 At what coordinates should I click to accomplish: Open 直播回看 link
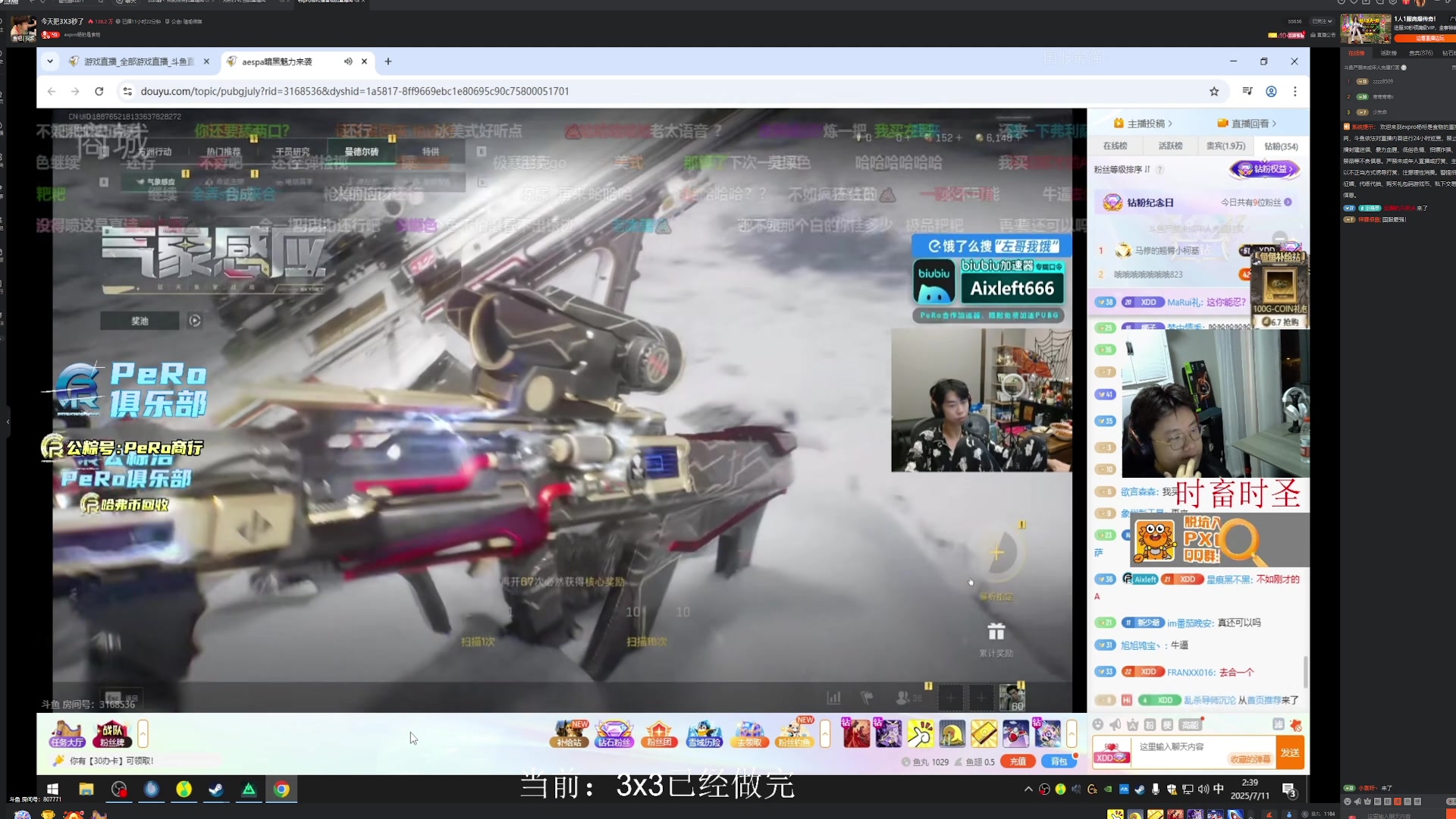[x=1247, y=124]
